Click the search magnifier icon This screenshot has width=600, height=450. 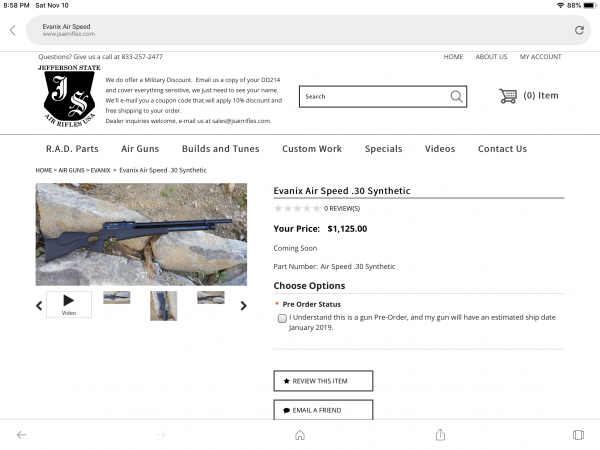point(456,96)
